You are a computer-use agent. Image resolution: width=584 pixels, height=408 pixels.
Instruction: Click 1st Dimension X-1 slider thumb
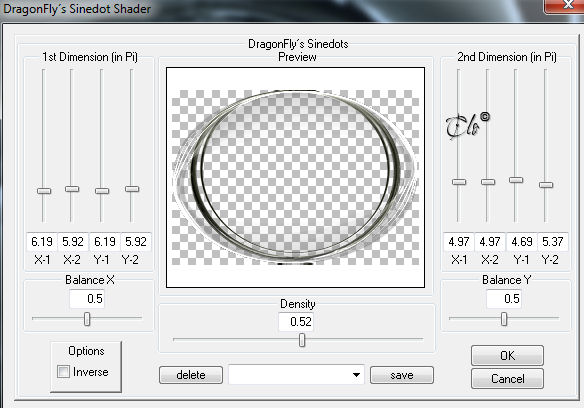44,191
